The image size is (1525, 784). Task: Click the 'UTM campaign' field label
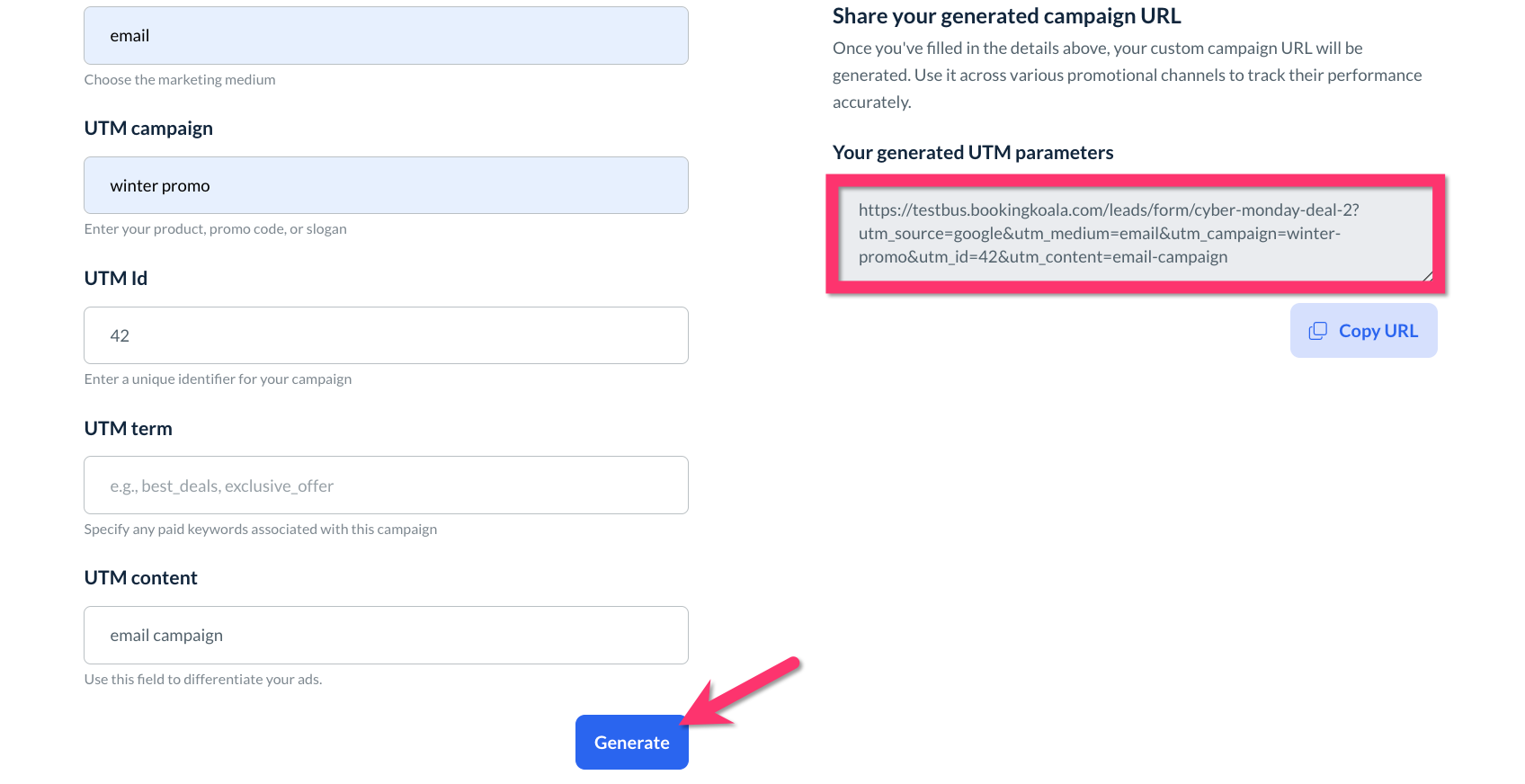148,129
